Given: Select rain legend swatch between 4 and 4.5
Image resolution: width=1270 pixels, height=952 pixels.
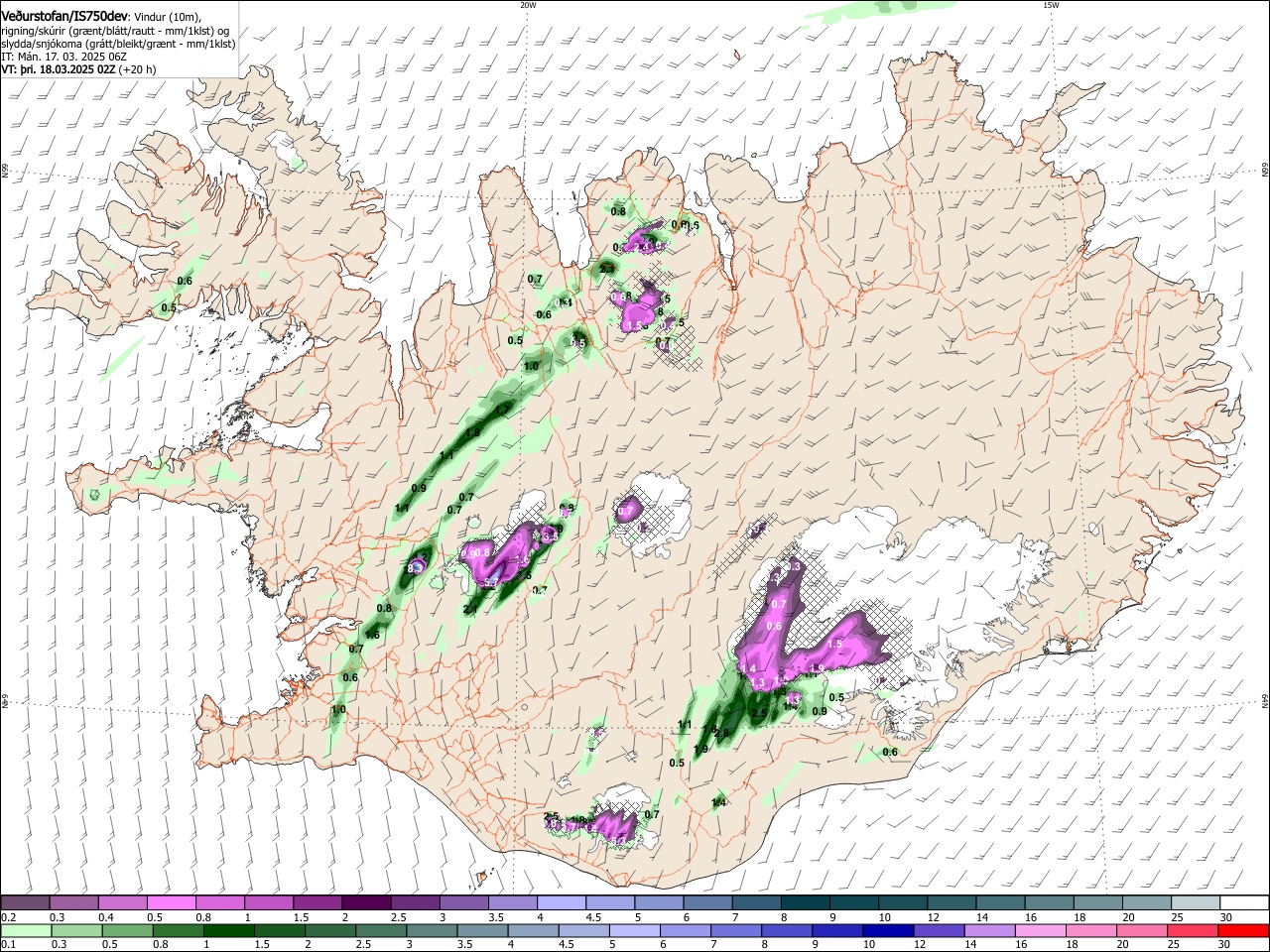Looking at the screenshot, I should pyautogui.click(x=532, y=930).
